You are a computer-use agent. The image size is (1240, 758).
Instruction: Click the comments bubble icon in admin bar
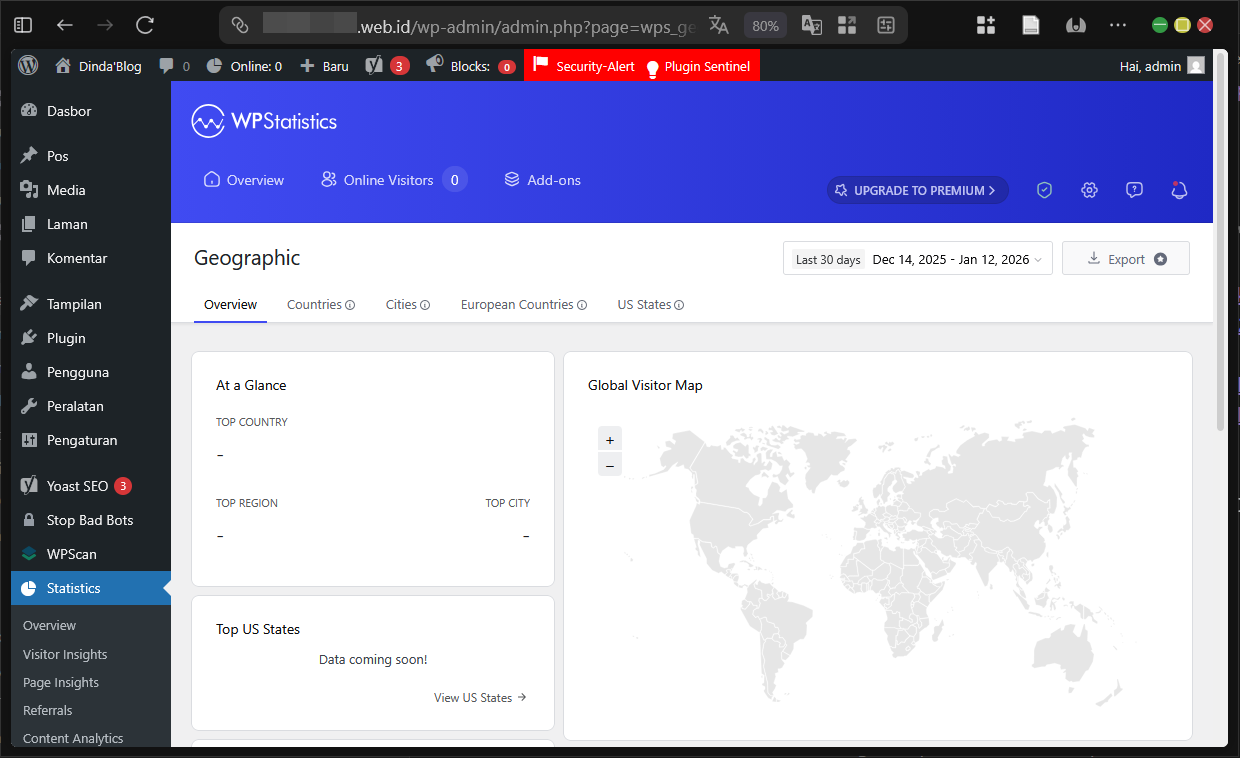(165, 65)
